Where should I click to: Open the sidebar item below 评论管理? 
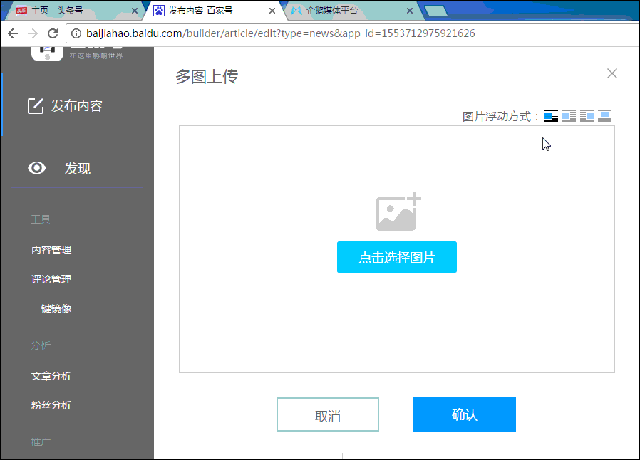pos(56,309)
